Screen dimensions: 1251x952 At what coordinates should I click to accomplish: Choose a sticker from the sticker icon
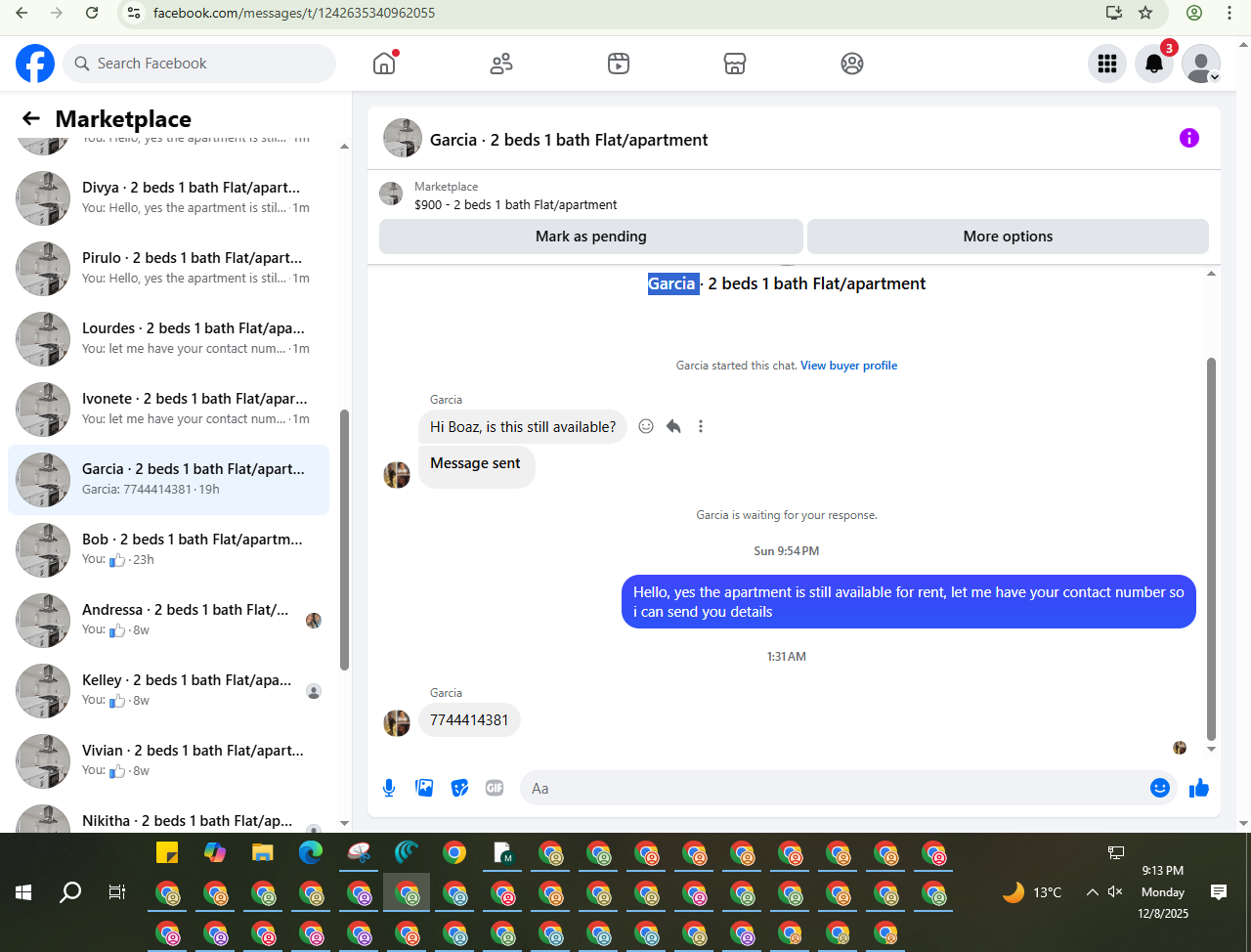click(x=459, y=788)
